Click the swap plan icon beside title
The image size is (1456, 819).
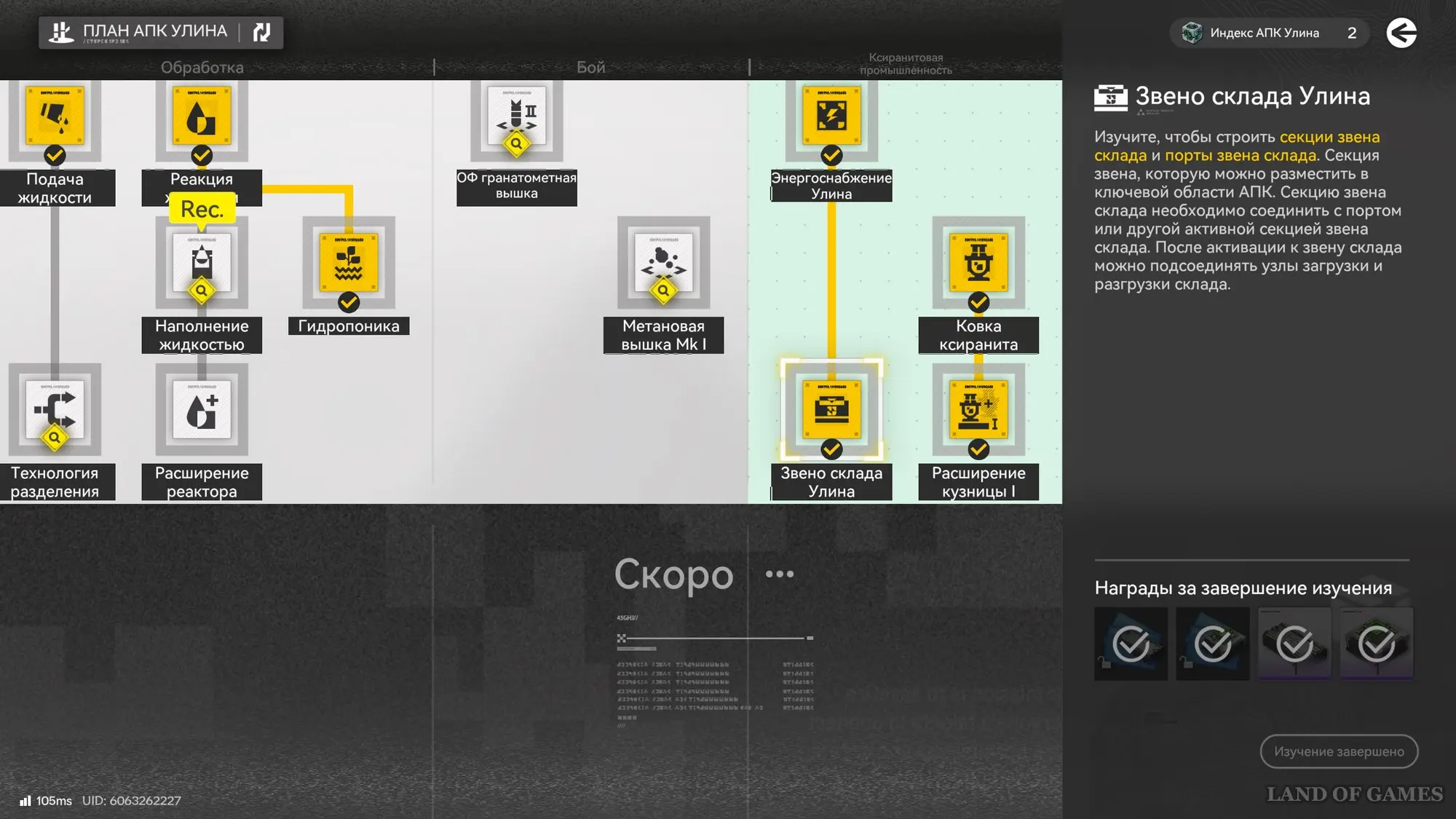pos(261,32)
